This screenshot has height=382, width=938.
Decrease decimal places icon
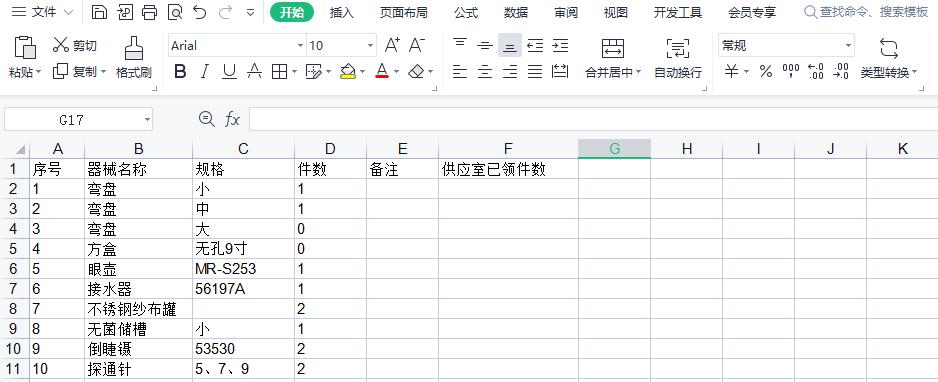tap(840, 72)
